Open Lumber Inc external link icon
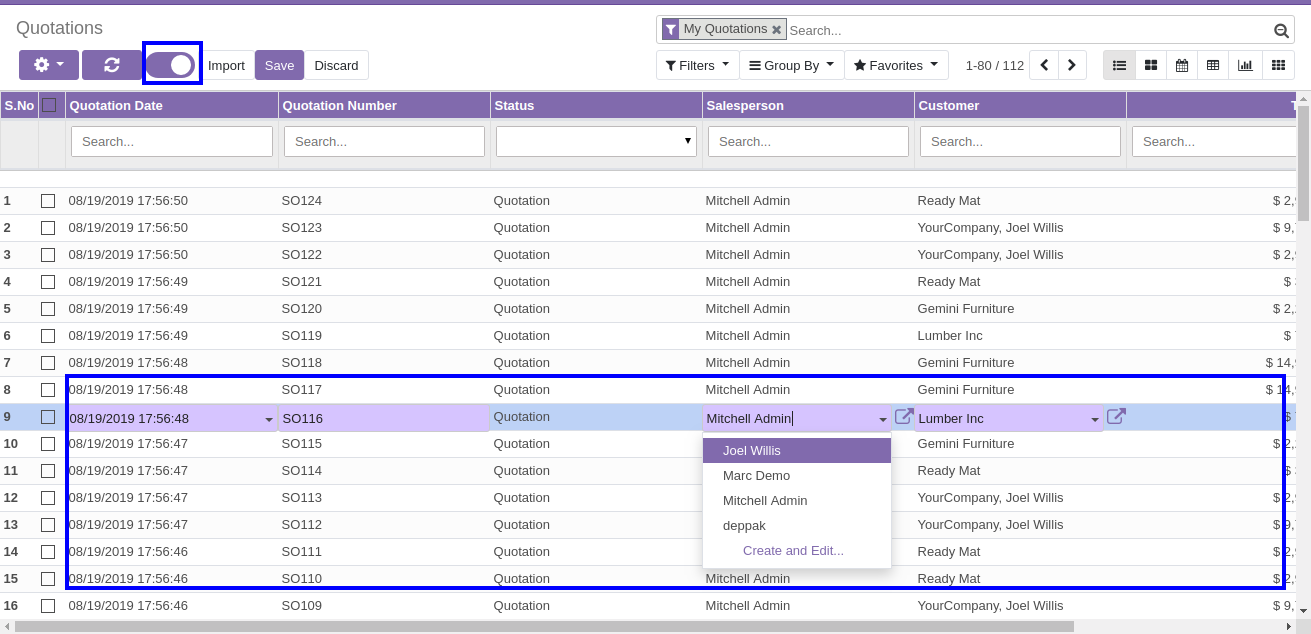Viewport: 1311px width, 634px height. [1116, 417]
